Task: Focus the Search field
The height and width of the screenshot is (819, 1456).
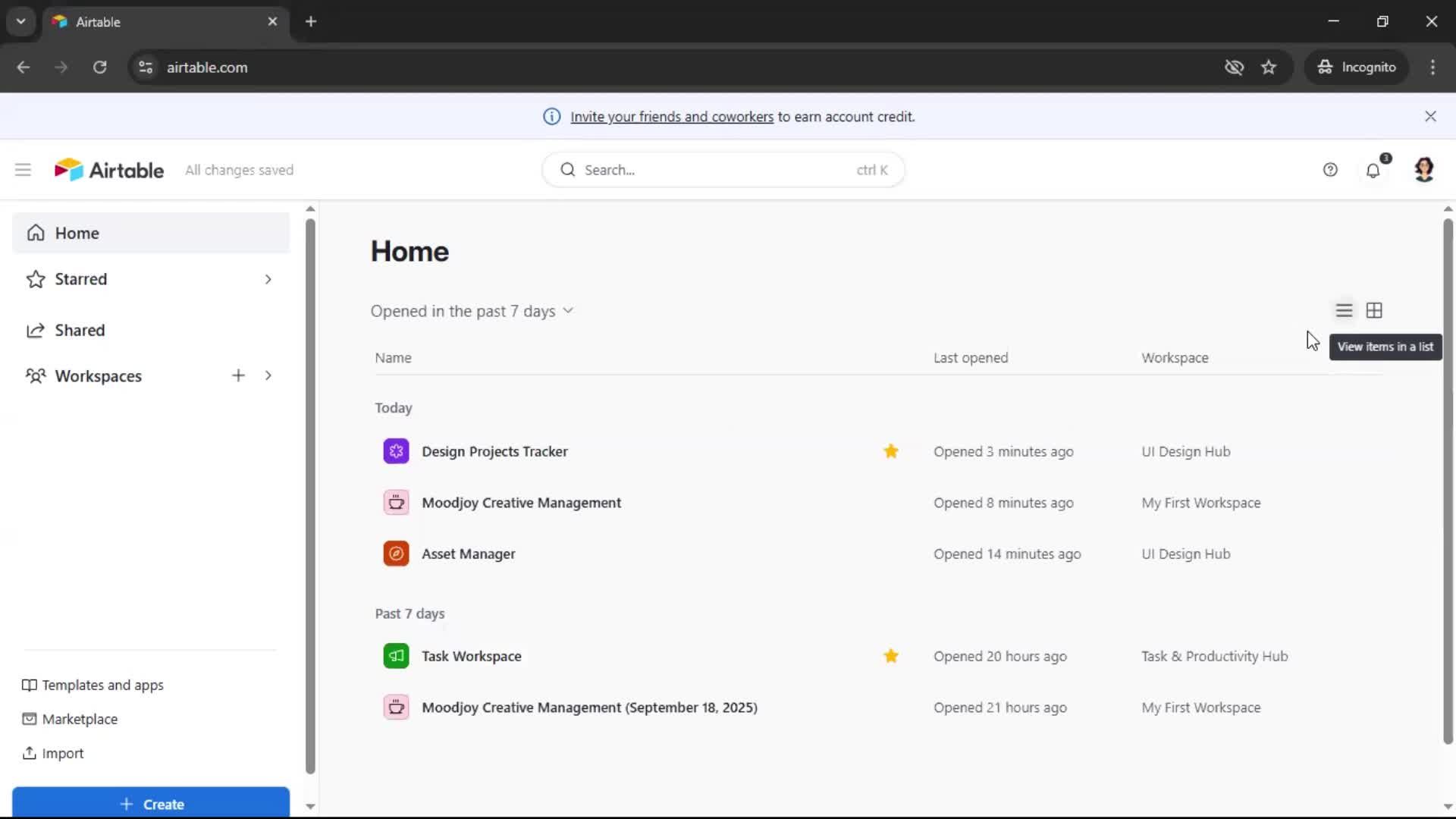Action: [x=723, y=170]
